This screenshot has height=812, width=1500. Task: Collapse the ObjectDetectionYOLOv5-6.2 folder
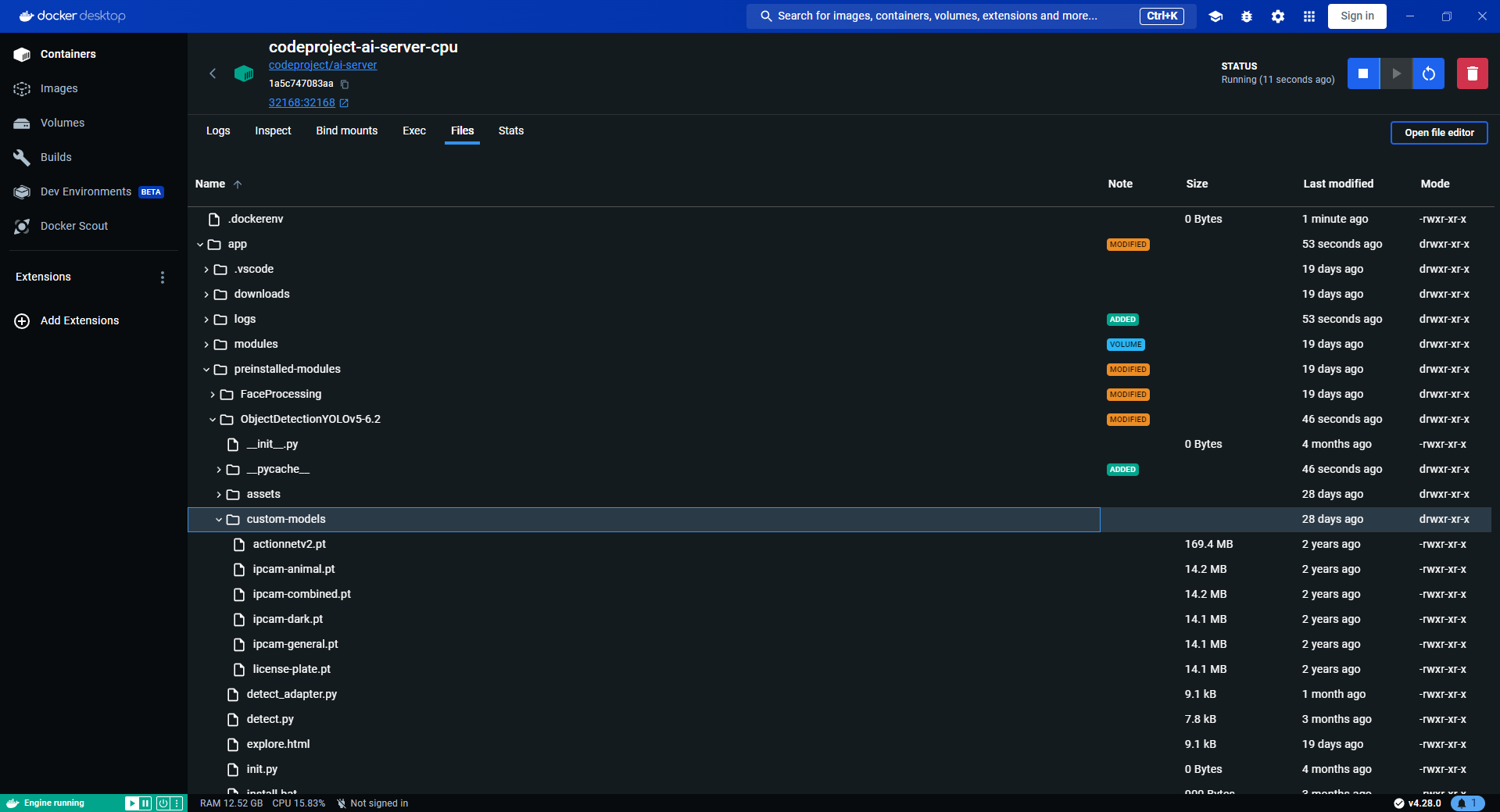(x=213, y=420)
